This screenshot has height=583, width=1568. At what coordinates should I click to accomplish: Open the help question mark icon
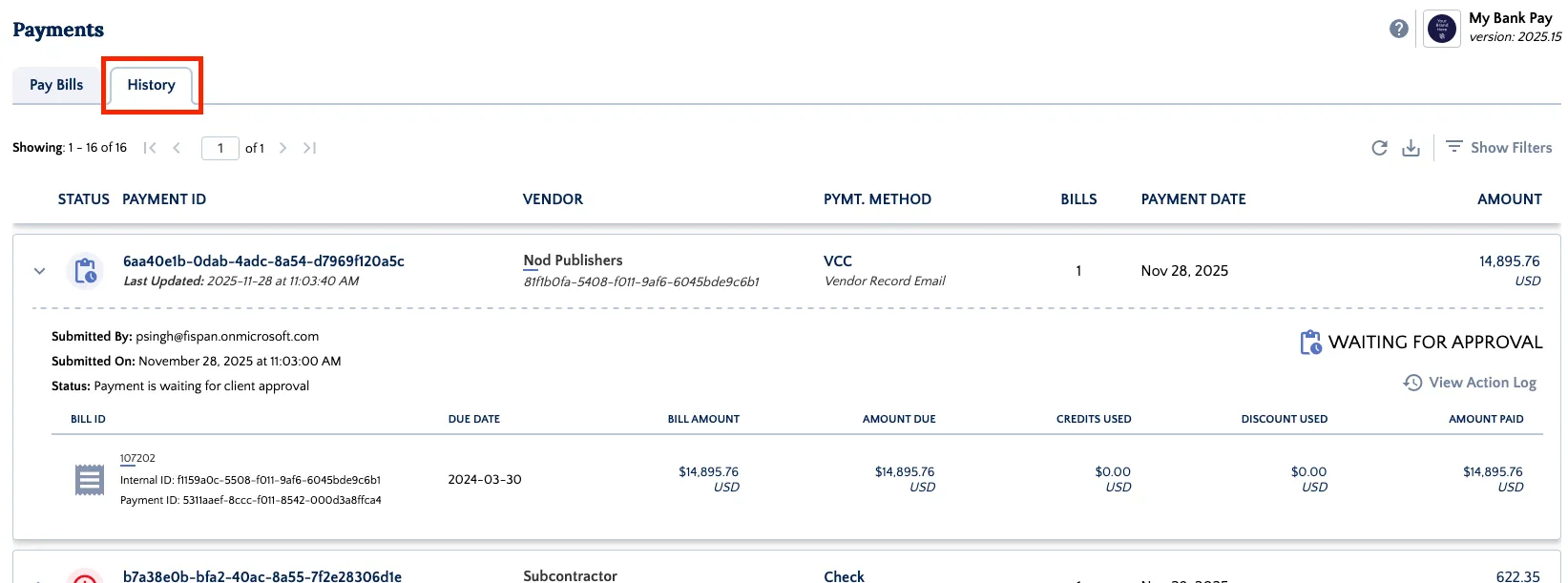(1399, 29)
